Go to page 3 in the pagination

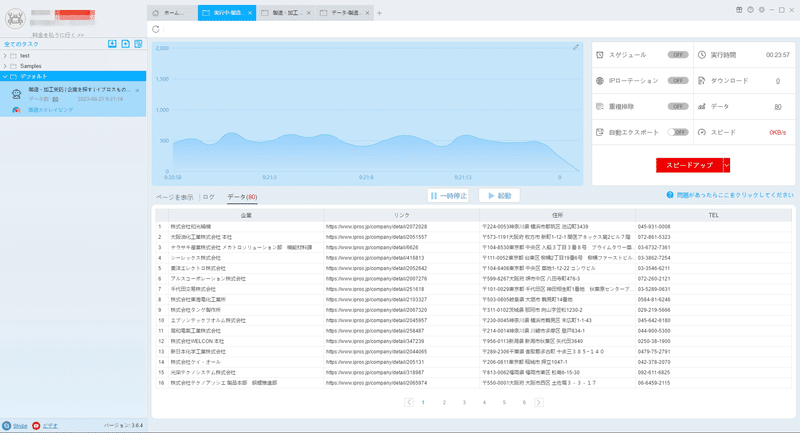click(464, 402)
